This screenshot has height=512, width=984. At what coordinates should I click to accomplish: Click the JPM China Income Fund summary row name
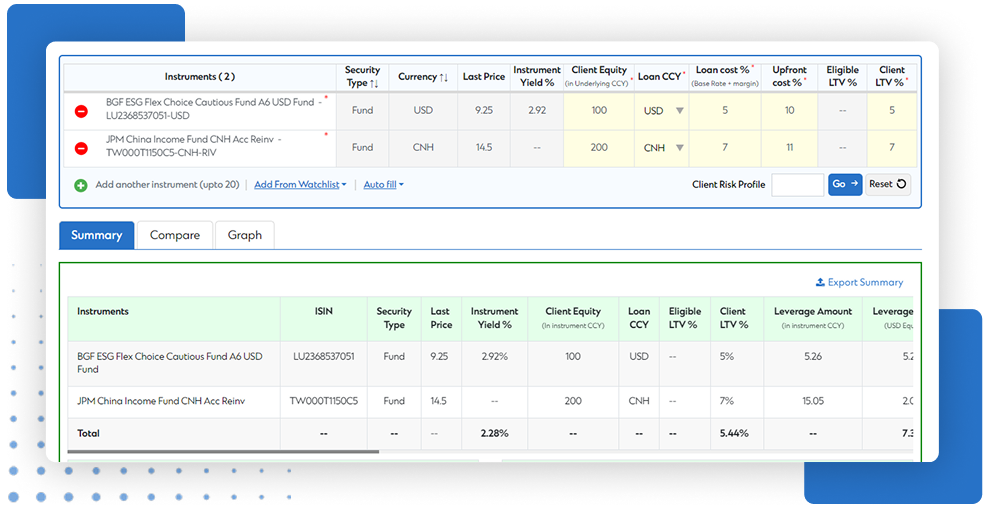click(x=161, y=401)
